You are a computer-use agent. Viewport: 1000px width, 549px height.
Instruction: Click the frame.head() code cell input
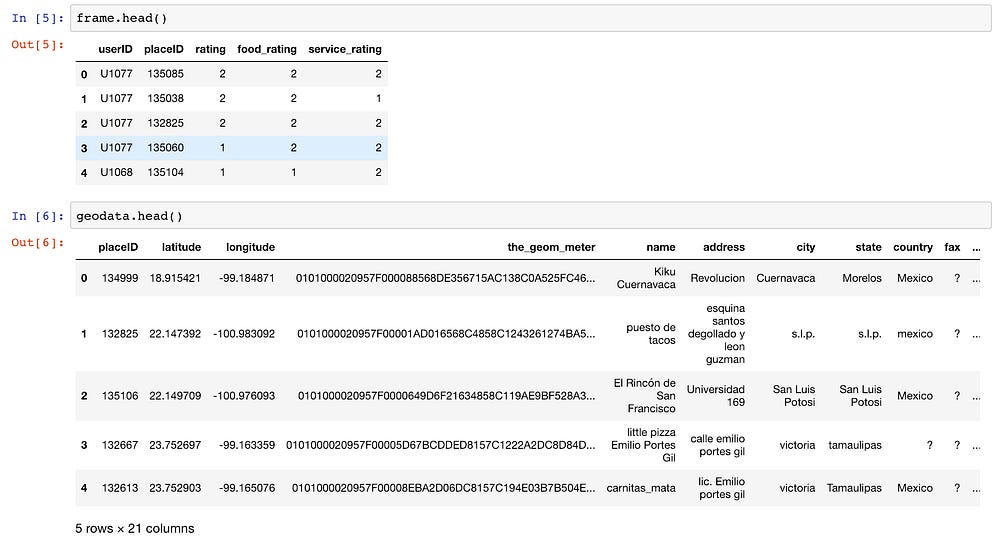tap(531, 18)
